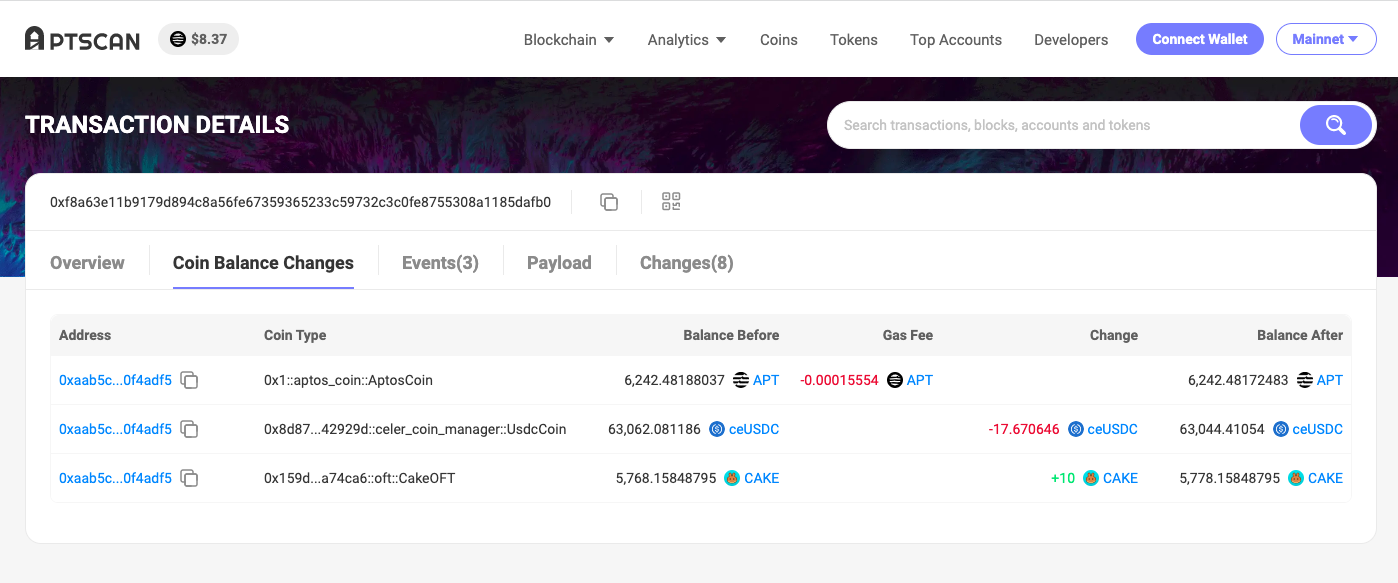1398x583 pixels.
Task: Open the Mainnet network selector
Action: [x=1325, y=39]
